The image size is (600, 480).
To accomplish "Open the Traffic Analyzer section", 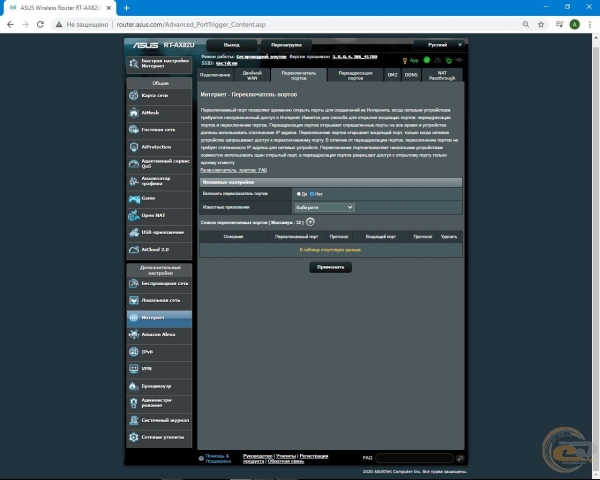I will (x=159, y=181).
